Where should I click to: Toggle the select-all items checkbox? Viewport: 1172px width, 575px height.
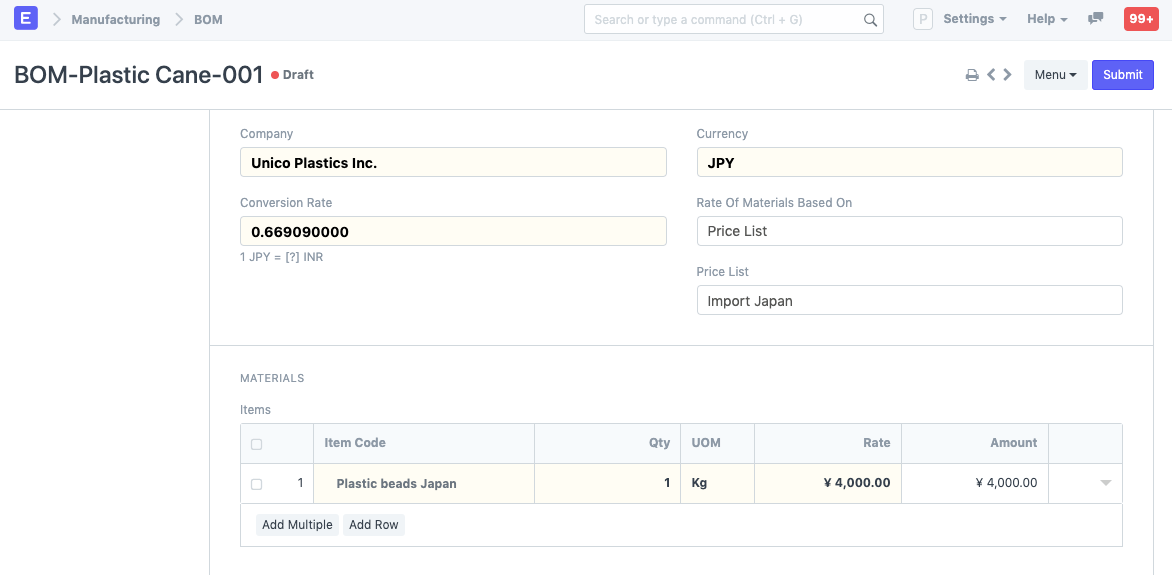[x=257, y=444]
